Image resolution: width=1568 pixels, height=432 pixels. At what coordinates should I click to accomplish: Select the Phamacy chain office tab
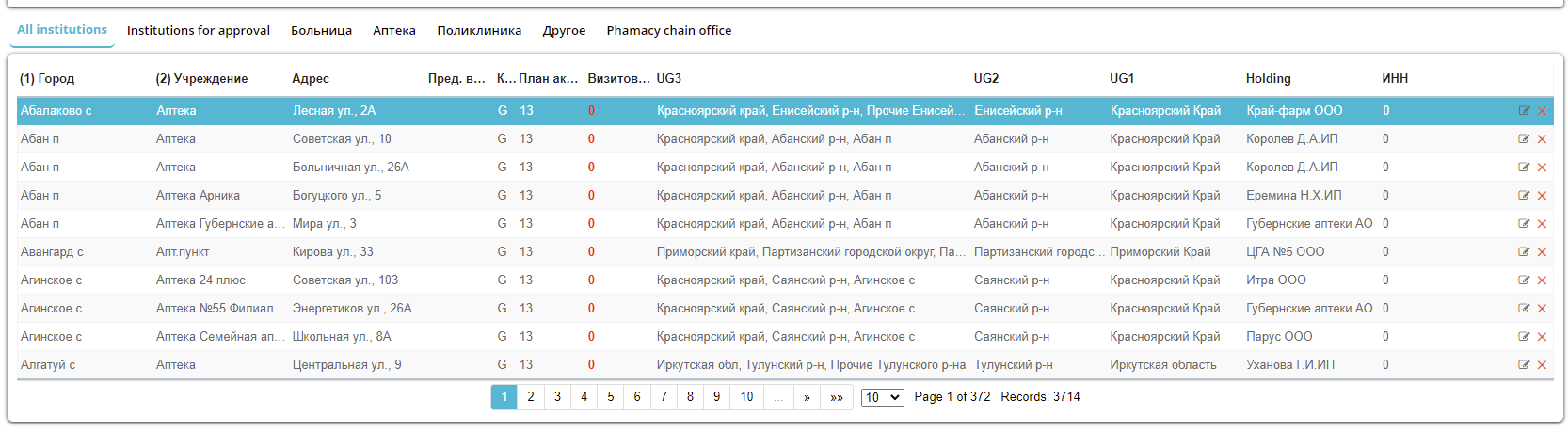(668, 31)
